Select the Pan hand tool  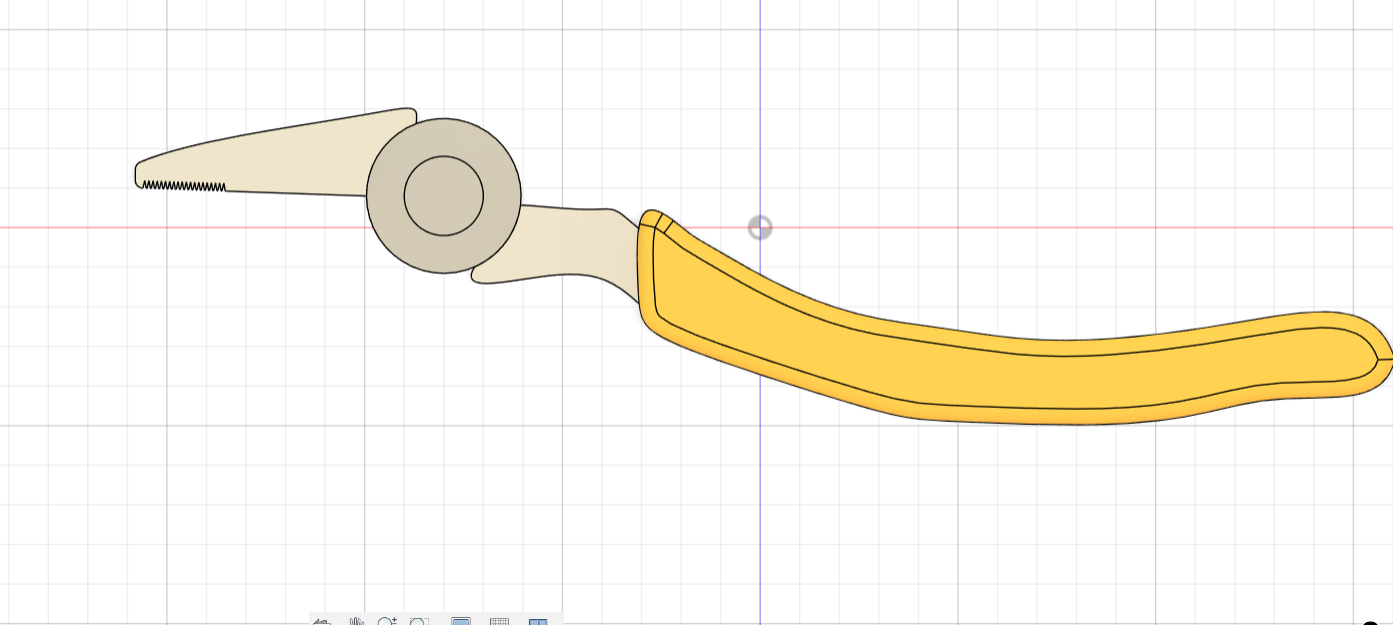[357, 622]
